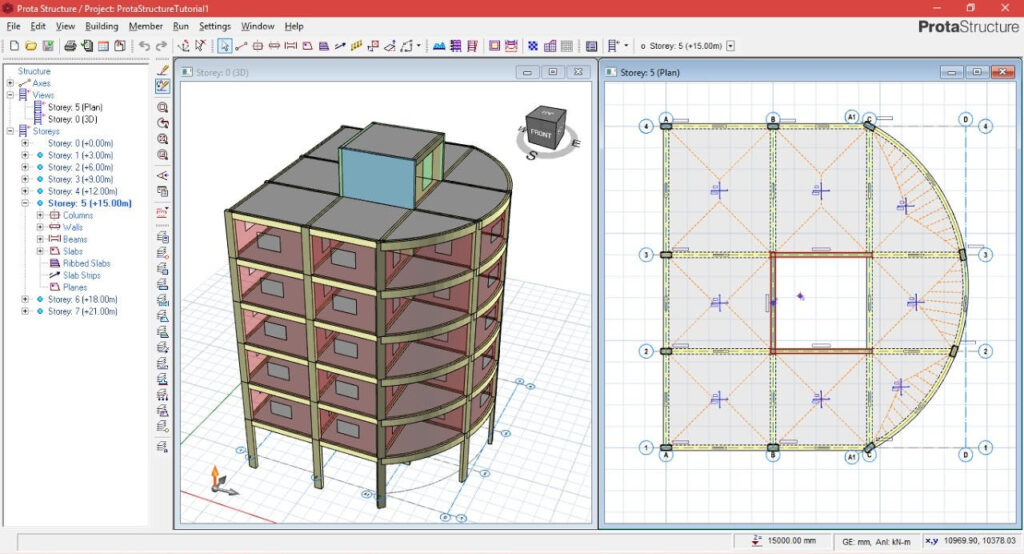Open the Member menu
The image size is (1024, 554).
(146, 26)
